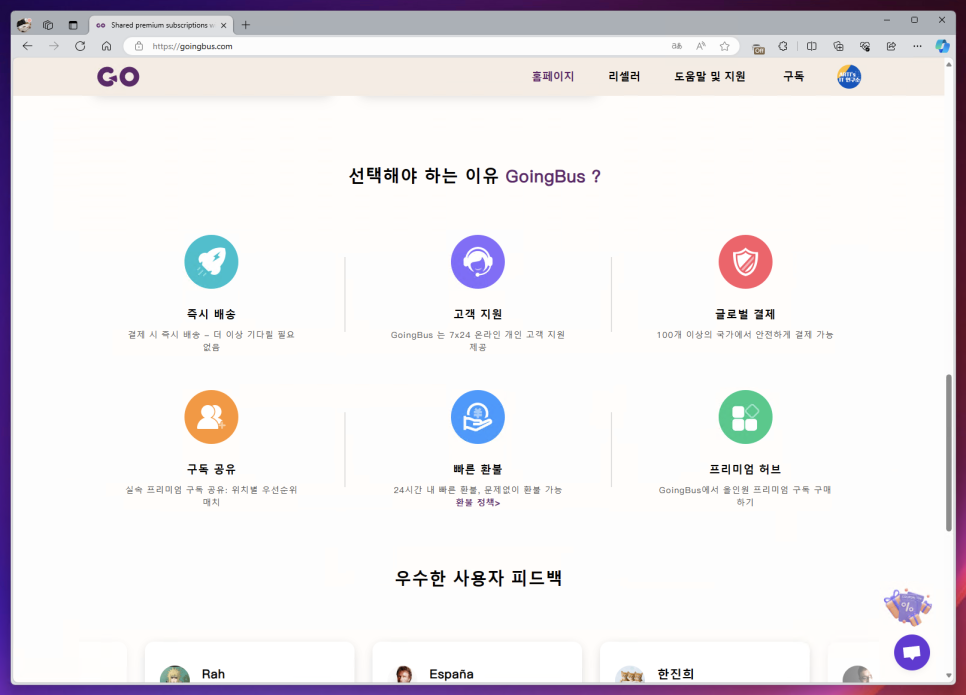Open the tab actions menu icon
This screenshot has width=966, height=695.
[x=73, y=25]
